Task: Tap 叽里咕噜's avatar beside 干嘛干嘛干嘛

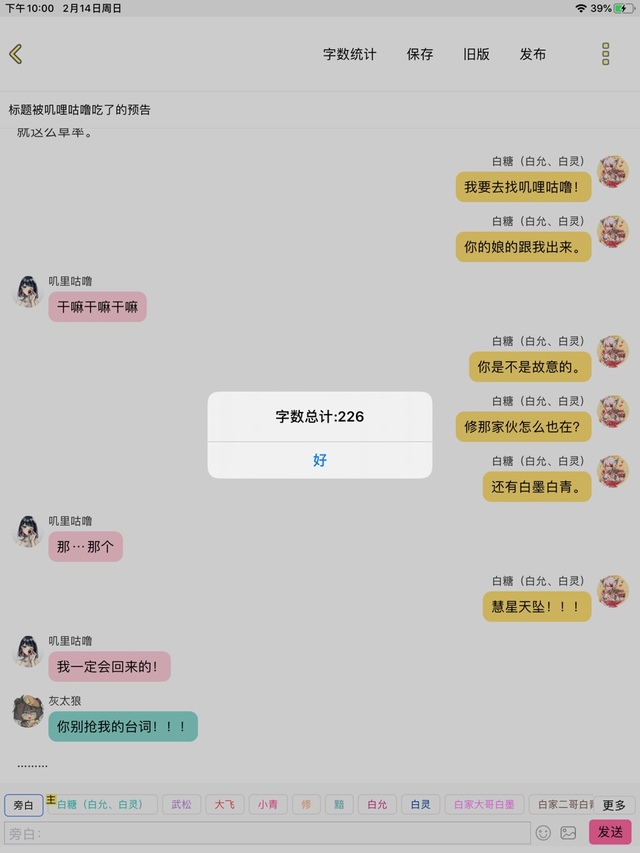Action: click(28, 292)
